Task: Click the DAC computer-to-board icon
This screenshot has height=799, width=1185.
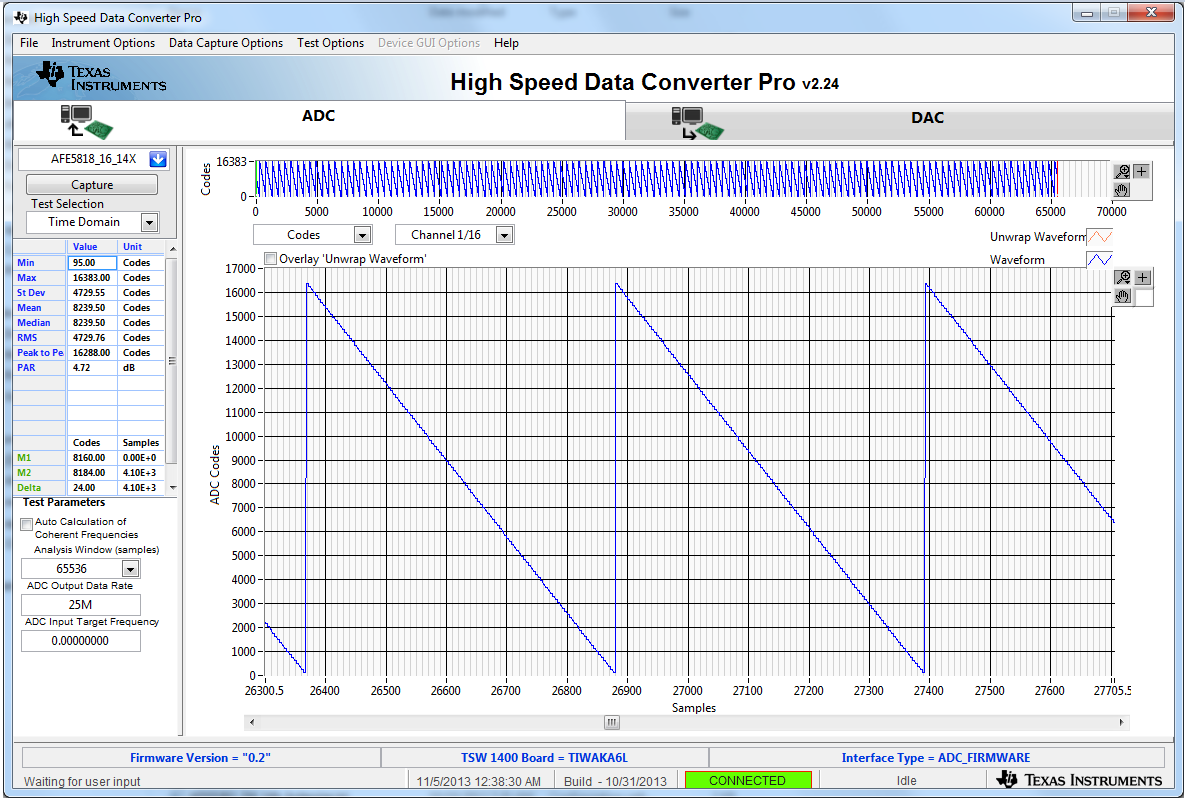Action: tap(697, 123)
